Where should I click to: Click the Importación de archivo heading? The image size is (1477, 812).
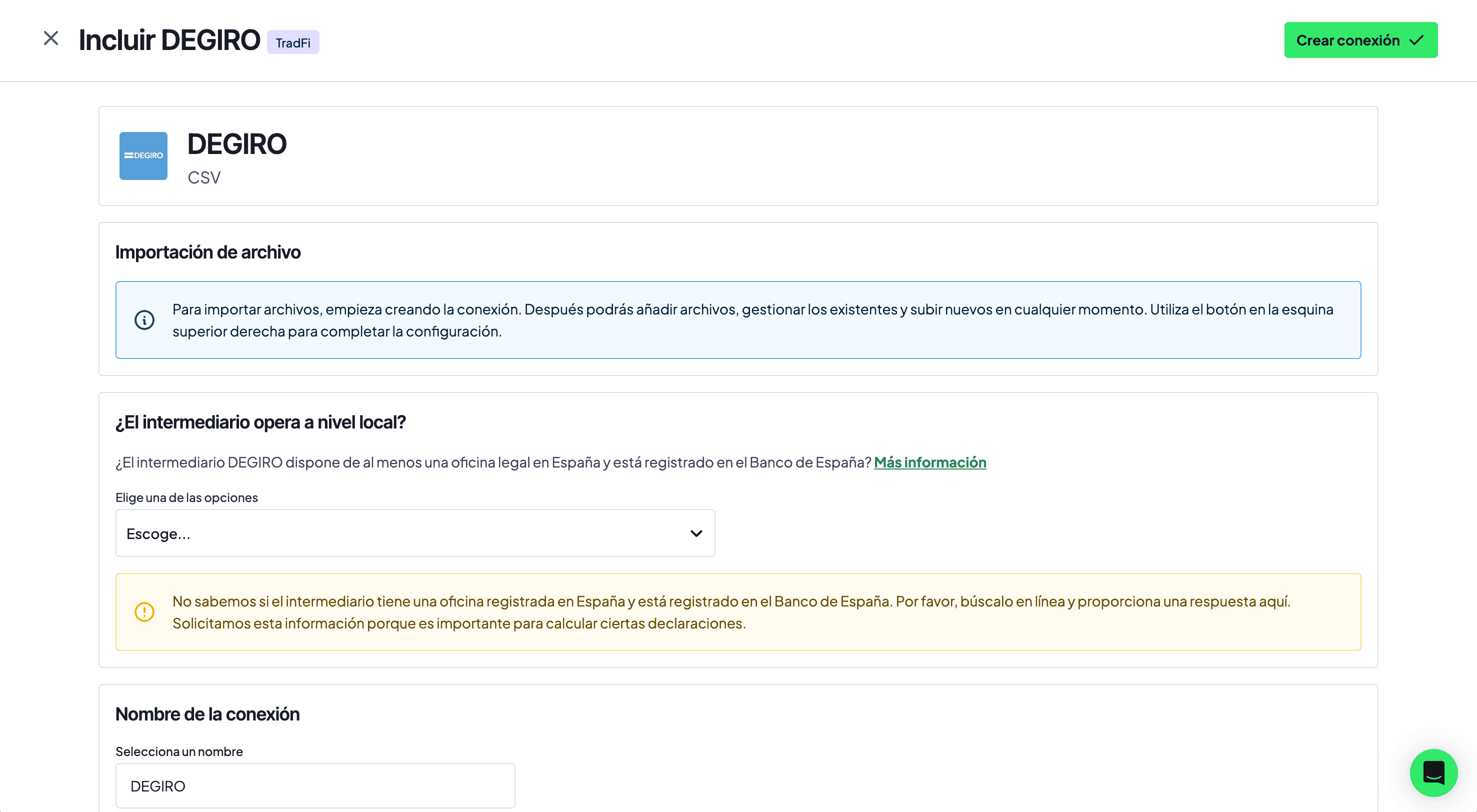tap(207, 251)
